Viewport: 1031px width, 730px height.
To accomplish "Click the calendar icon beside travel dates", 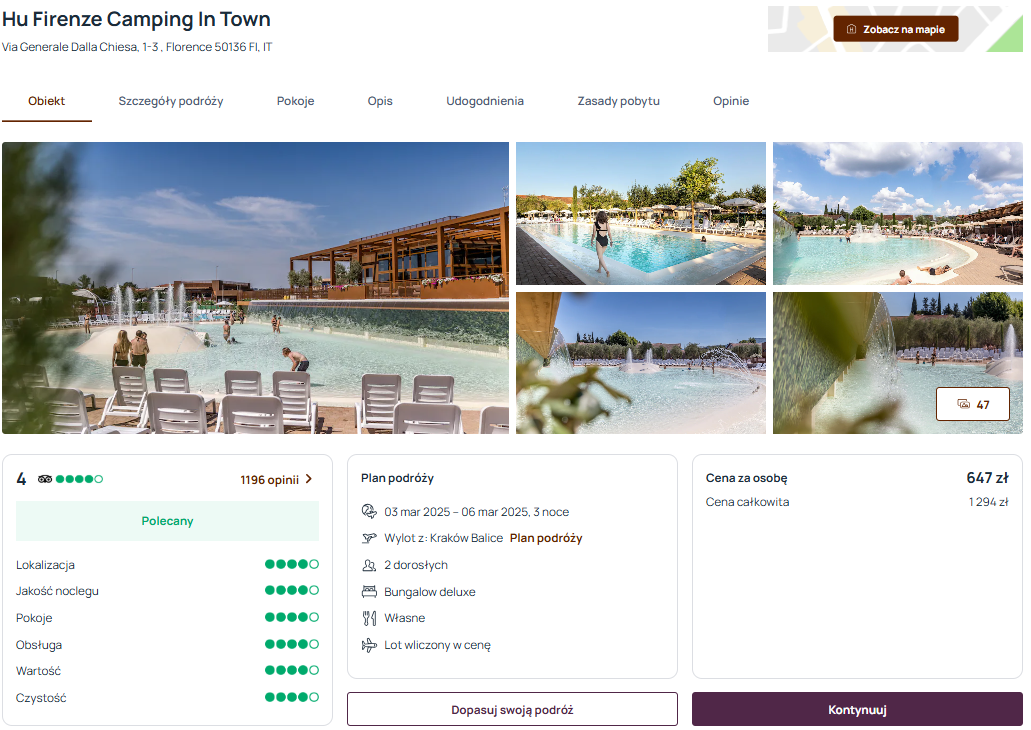I will point(369,511).
